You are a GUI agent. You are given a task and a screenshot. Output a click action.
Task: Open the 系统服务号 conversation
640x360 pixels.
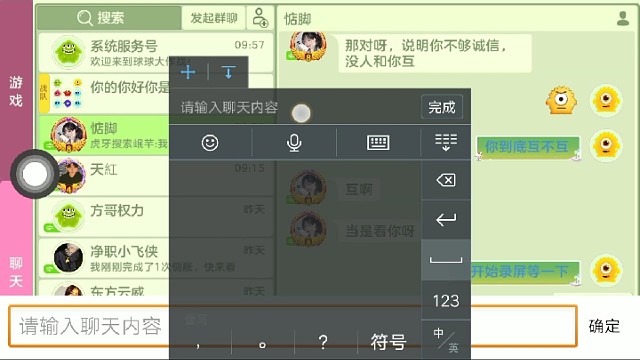click(x=156, y=52)
